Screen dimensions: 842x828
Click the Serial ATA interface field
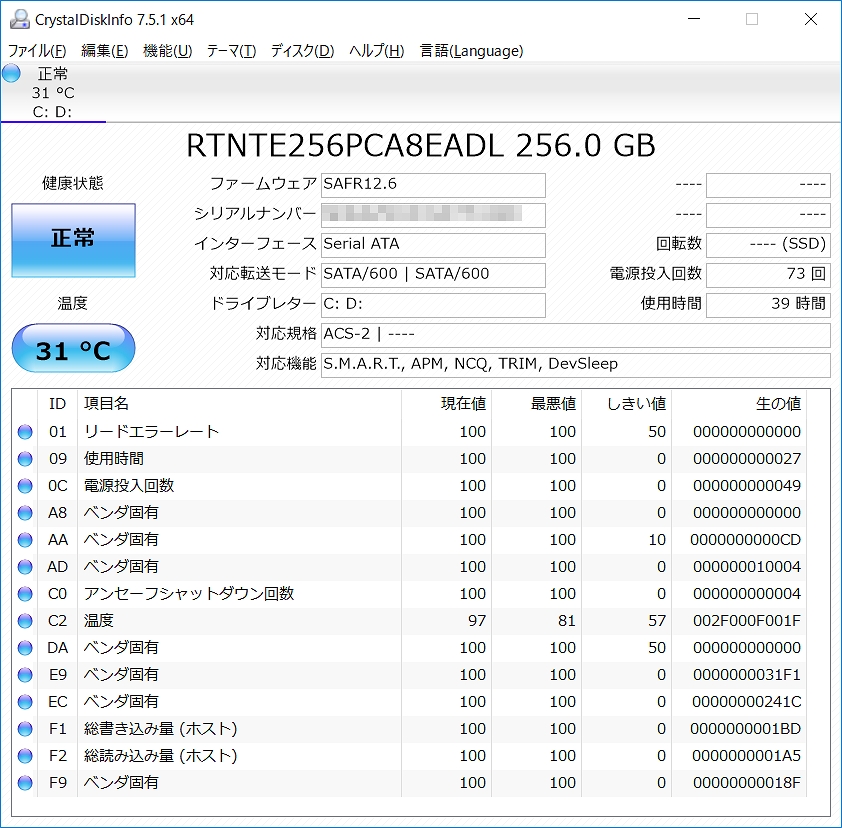[433, 245]
